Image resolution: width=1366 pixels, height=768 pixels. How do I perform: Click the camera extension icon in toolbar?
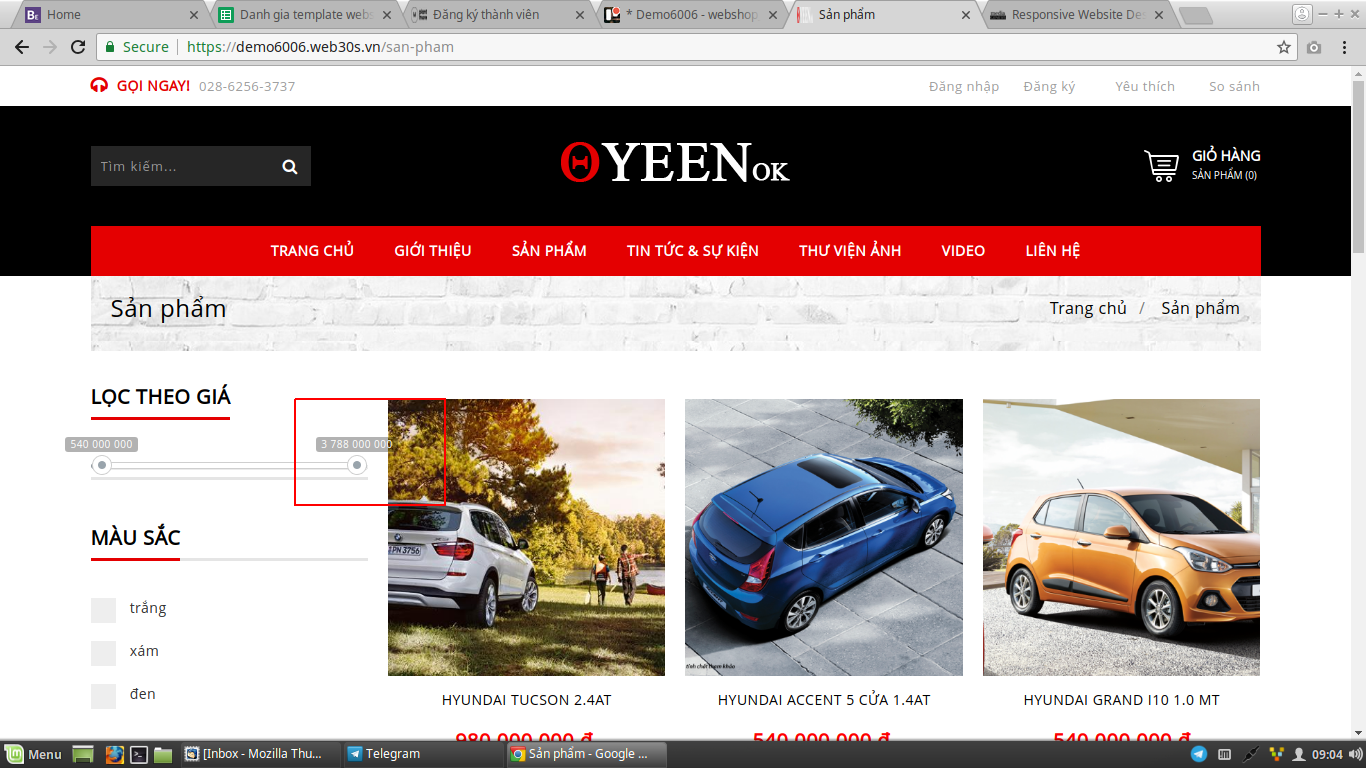pyautogui.click(x=1314, y=47)
